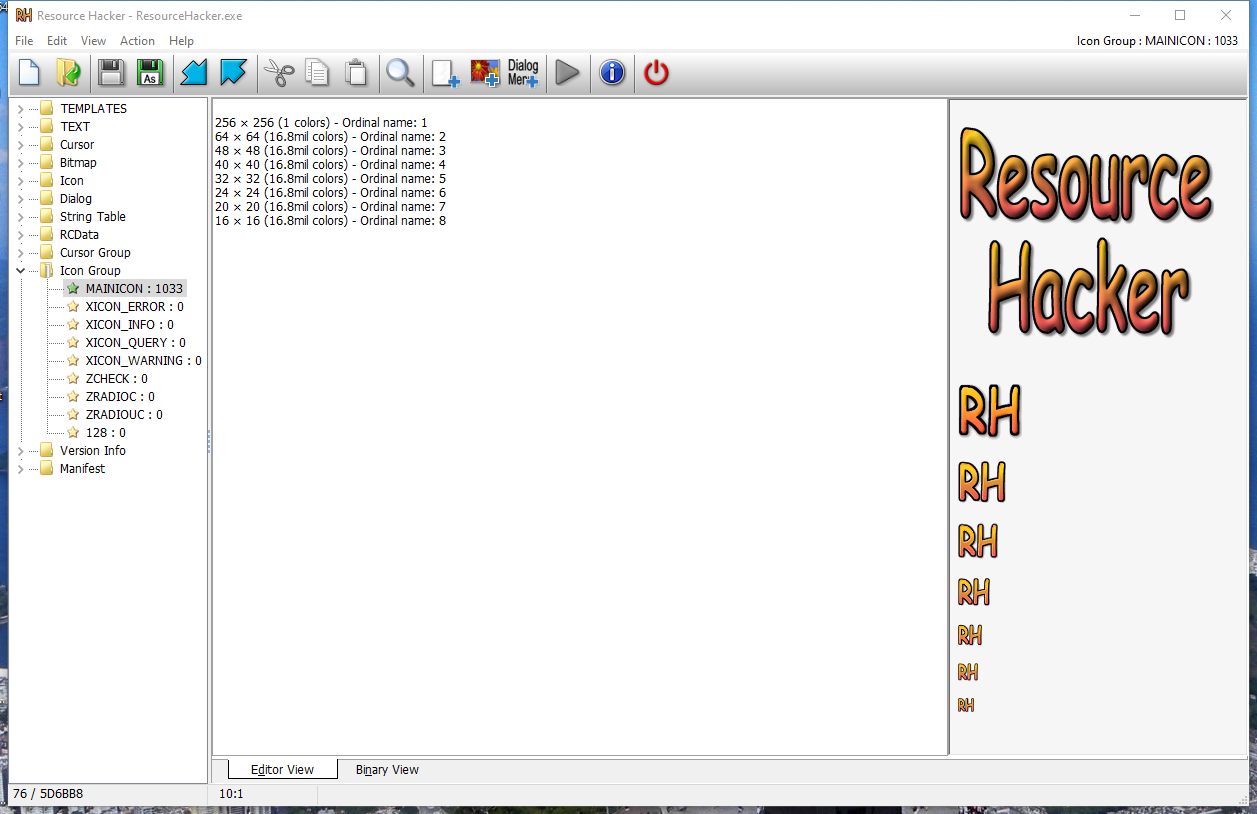Open find text with the magnifier icon
Screen dimensions: 1257x814
pos(400,73)
